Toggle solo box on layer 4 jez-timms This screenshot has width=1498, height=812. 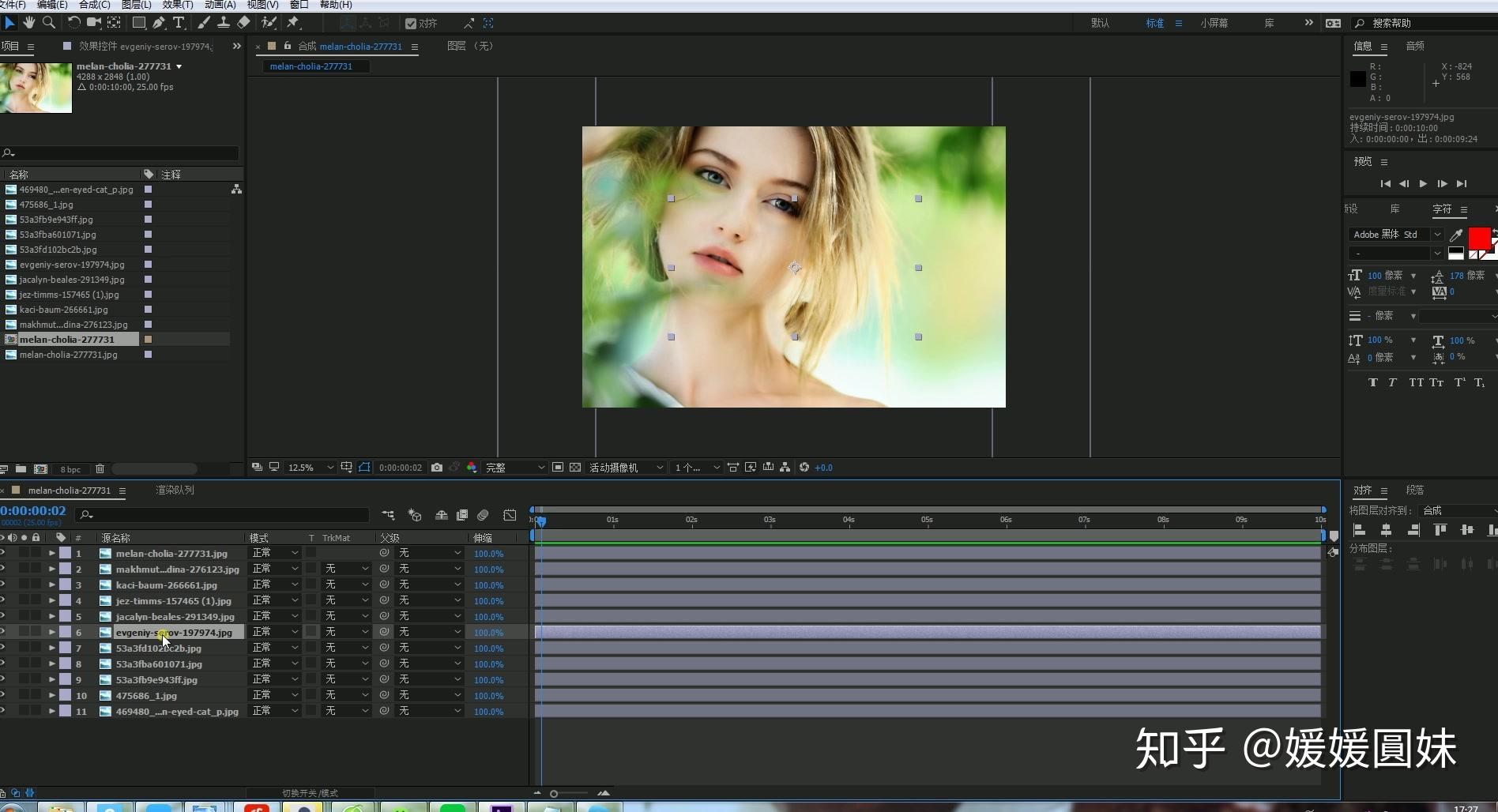24,600
